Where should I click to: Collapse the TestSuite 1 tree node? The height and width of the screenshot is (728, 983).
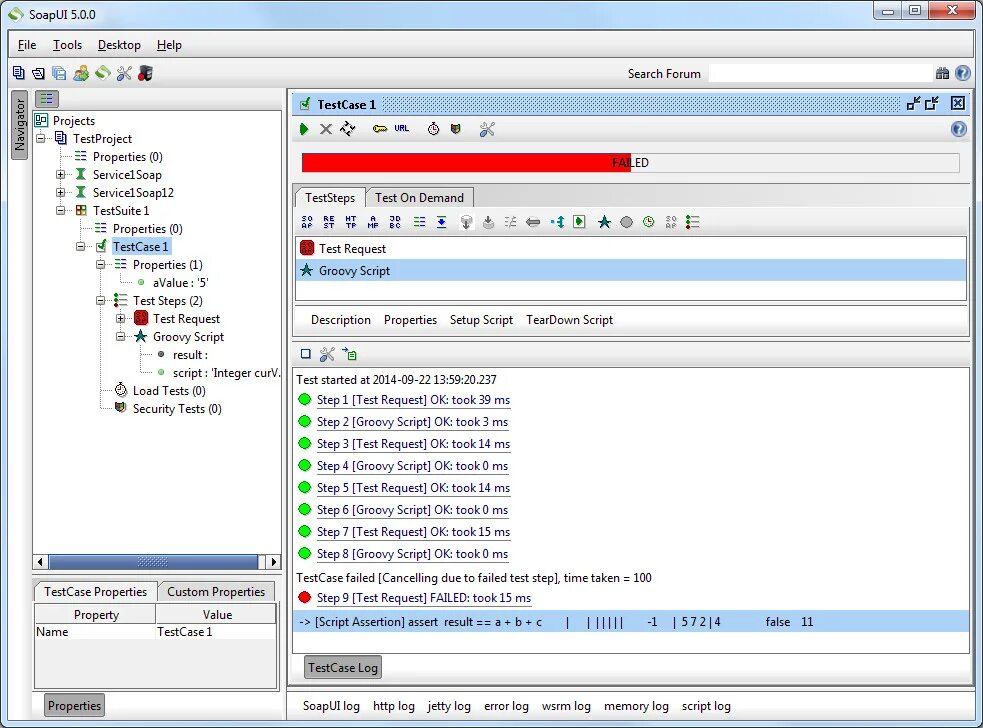(x=61, y=210)
